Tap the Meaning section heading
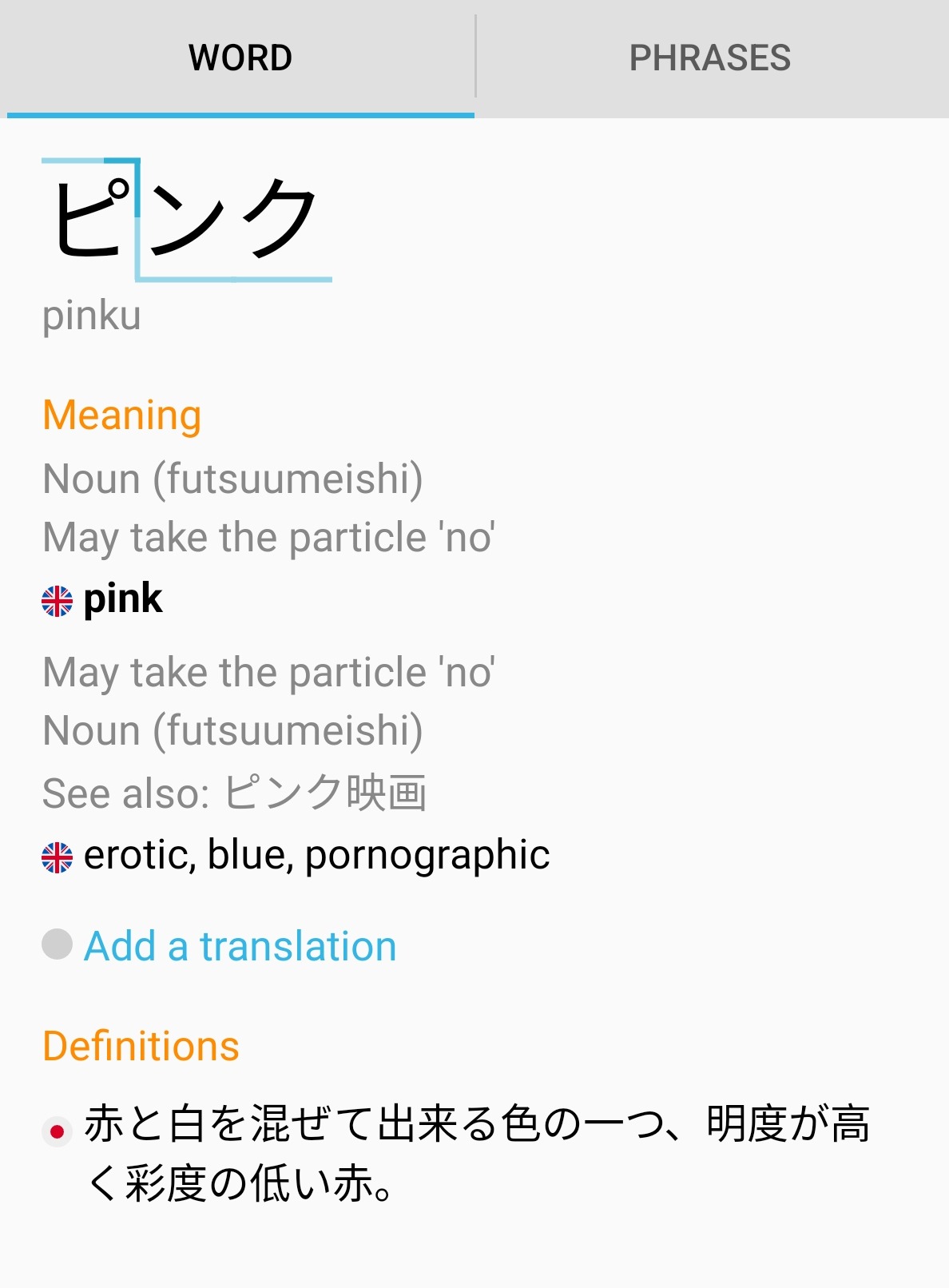 [x=121, y=415]
